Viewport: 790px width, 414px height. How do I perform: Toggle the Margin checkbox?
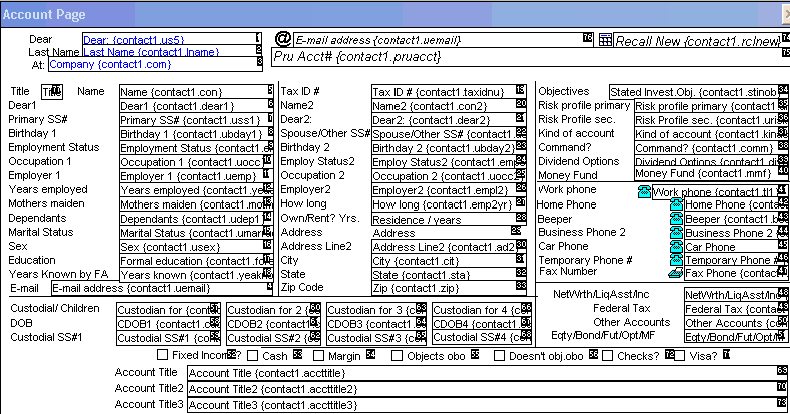(318, 355)
